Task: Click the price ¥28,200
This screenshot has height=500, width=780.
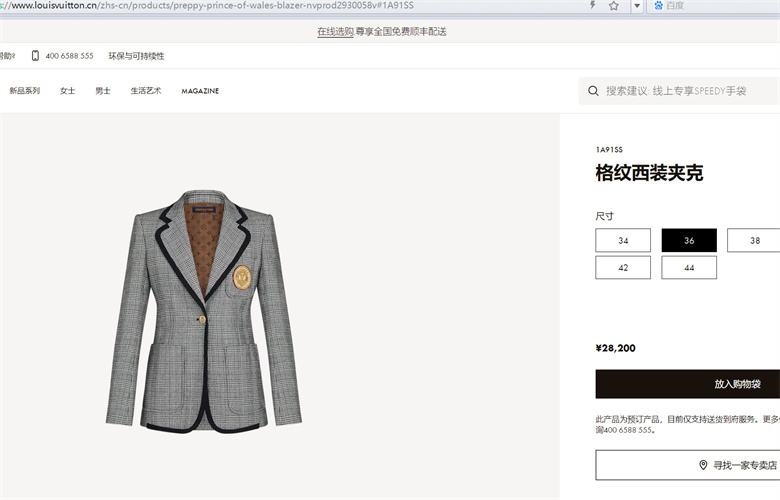Action: [x=615, y=348]
